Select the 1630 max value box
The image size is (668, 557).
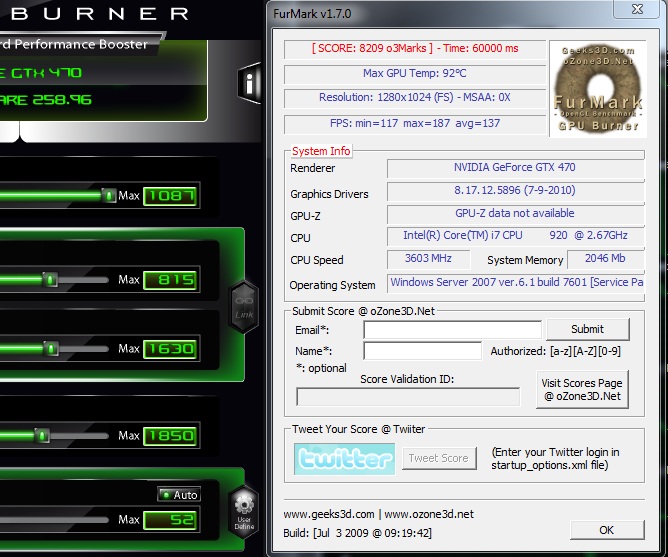(170, 349)
